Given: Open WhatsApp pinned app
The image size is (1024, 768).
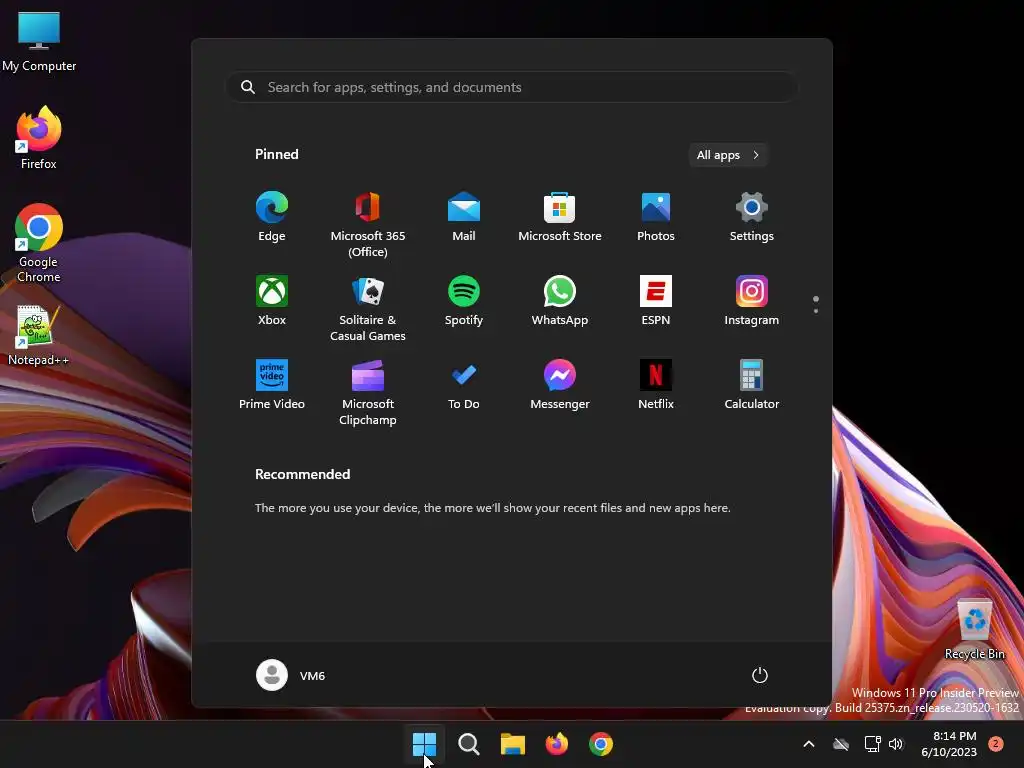Looking at the screenshot, I should click(x=560, y=300).
